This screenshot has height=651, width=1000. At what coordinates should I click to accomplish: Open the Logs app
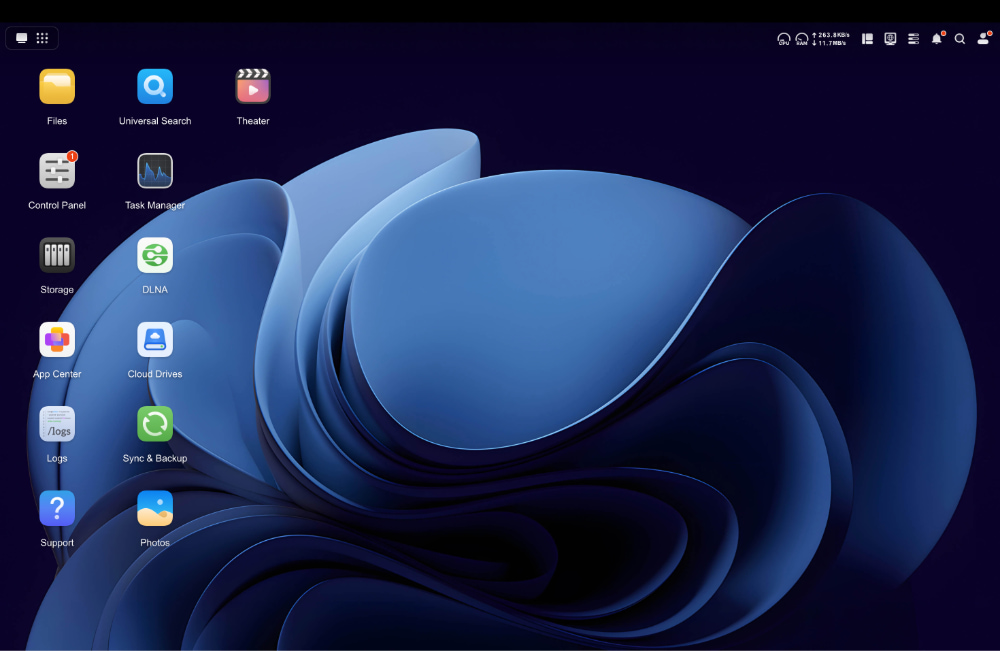(x=57, y=424)
